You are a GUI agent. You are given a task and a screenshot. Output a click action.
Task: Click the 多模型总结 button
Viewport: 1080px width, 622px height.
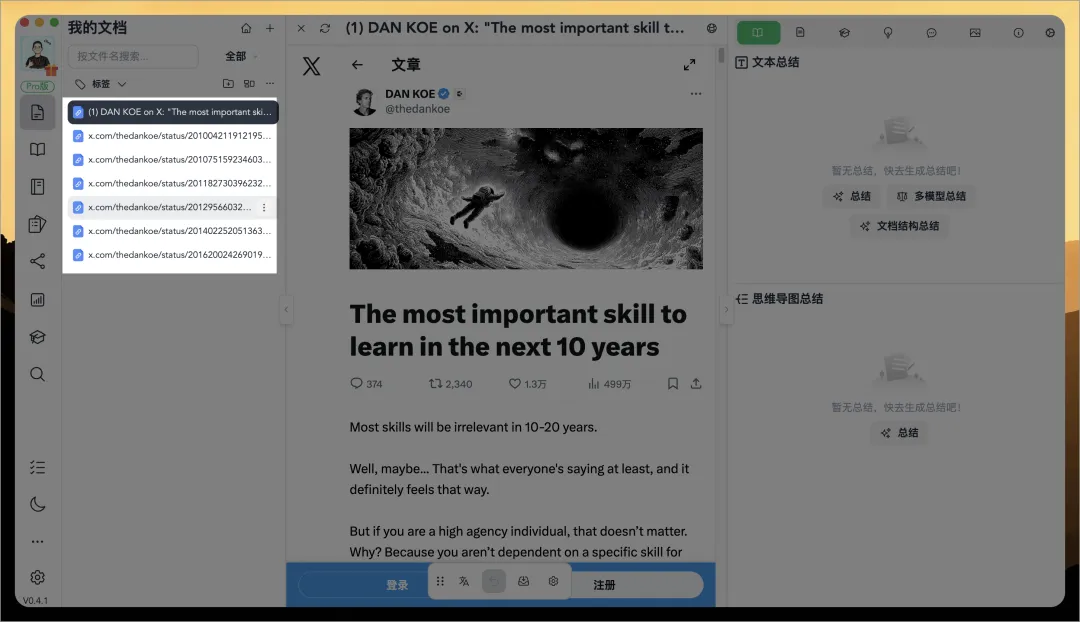931,196
